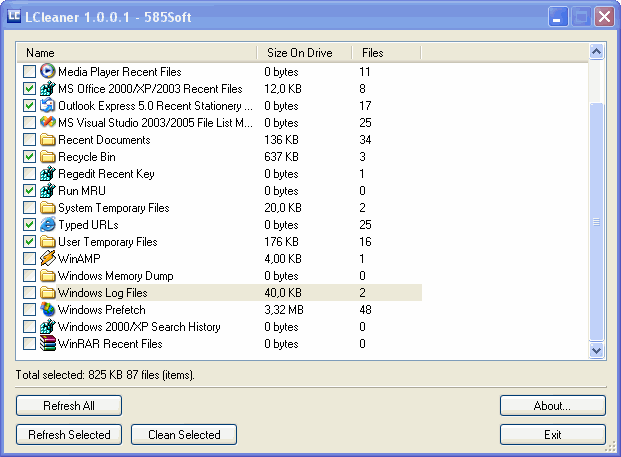Click the LCleaner title bar app icon
Viewport: 621px width, 457px height.
tap(14, 16)
